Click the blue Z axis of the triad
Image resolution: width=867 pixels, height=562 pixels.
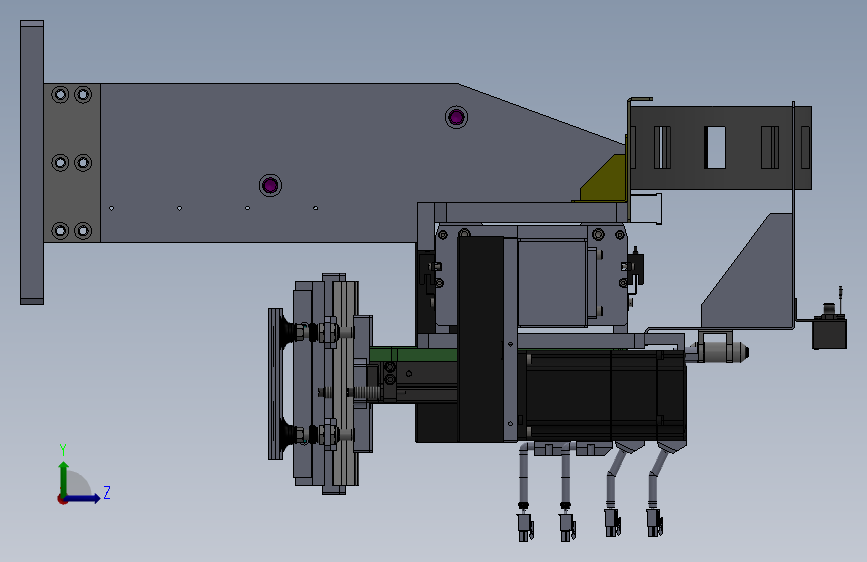click(83, 498)
